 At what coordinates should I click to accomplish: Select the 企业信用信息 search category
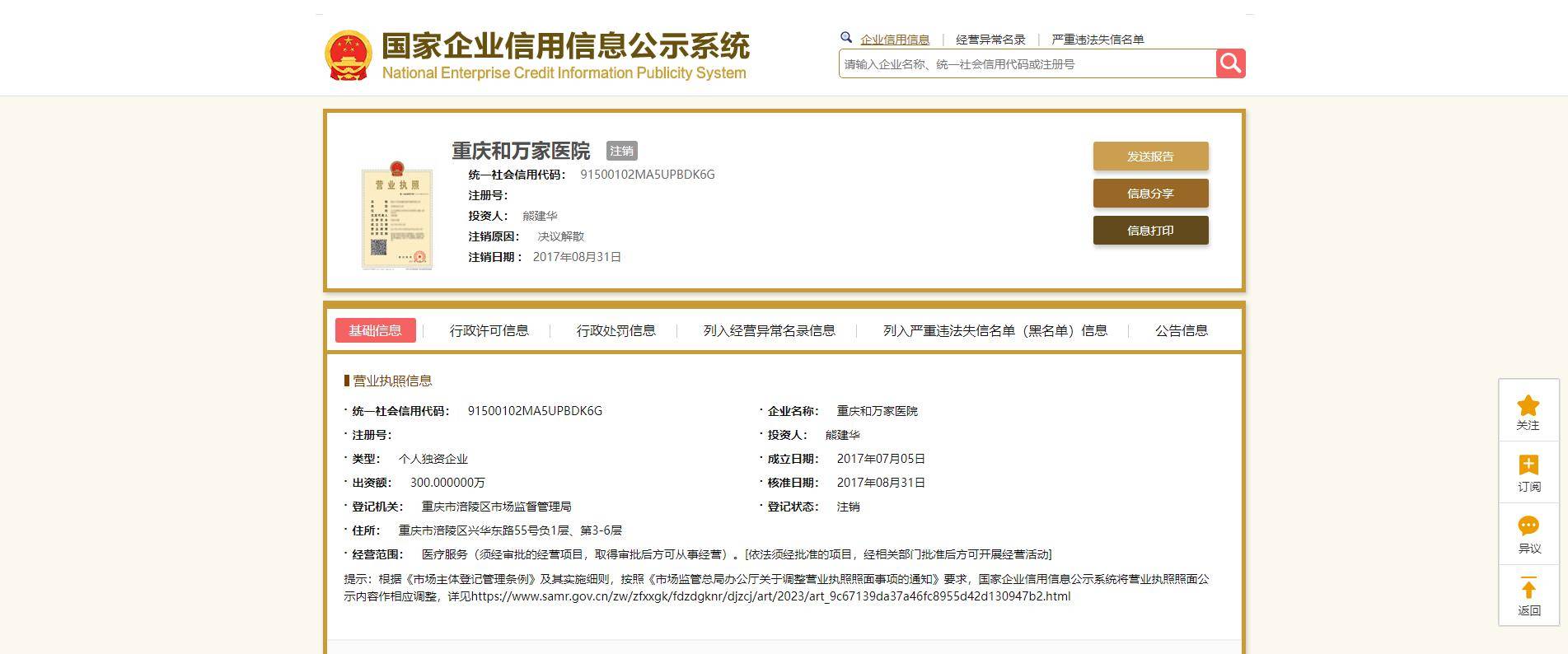tap(895, 40)
